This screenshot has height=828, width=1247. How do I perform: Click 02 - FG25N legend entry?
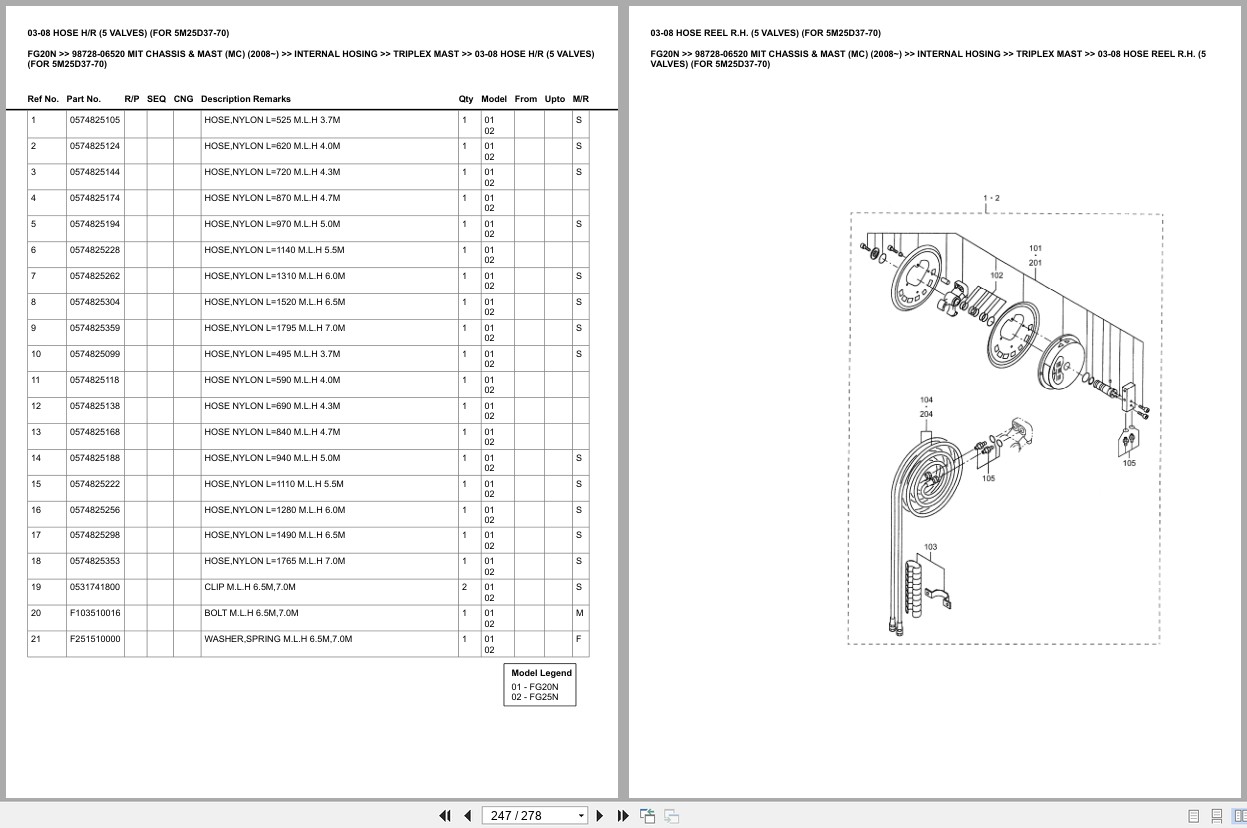coord(535,697)
